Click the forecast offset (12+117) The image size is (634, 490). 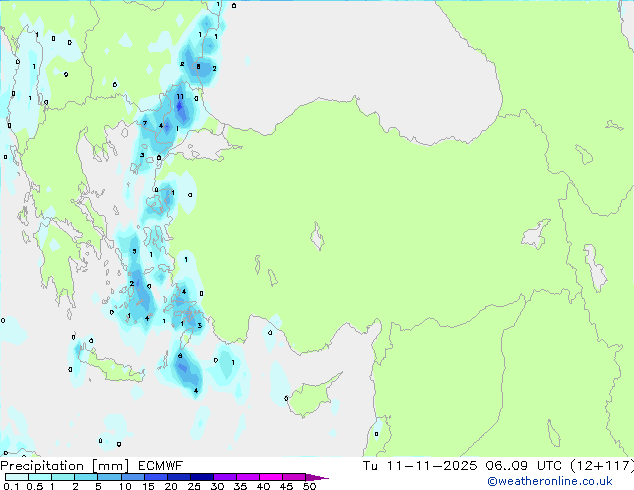pos(602,466)
